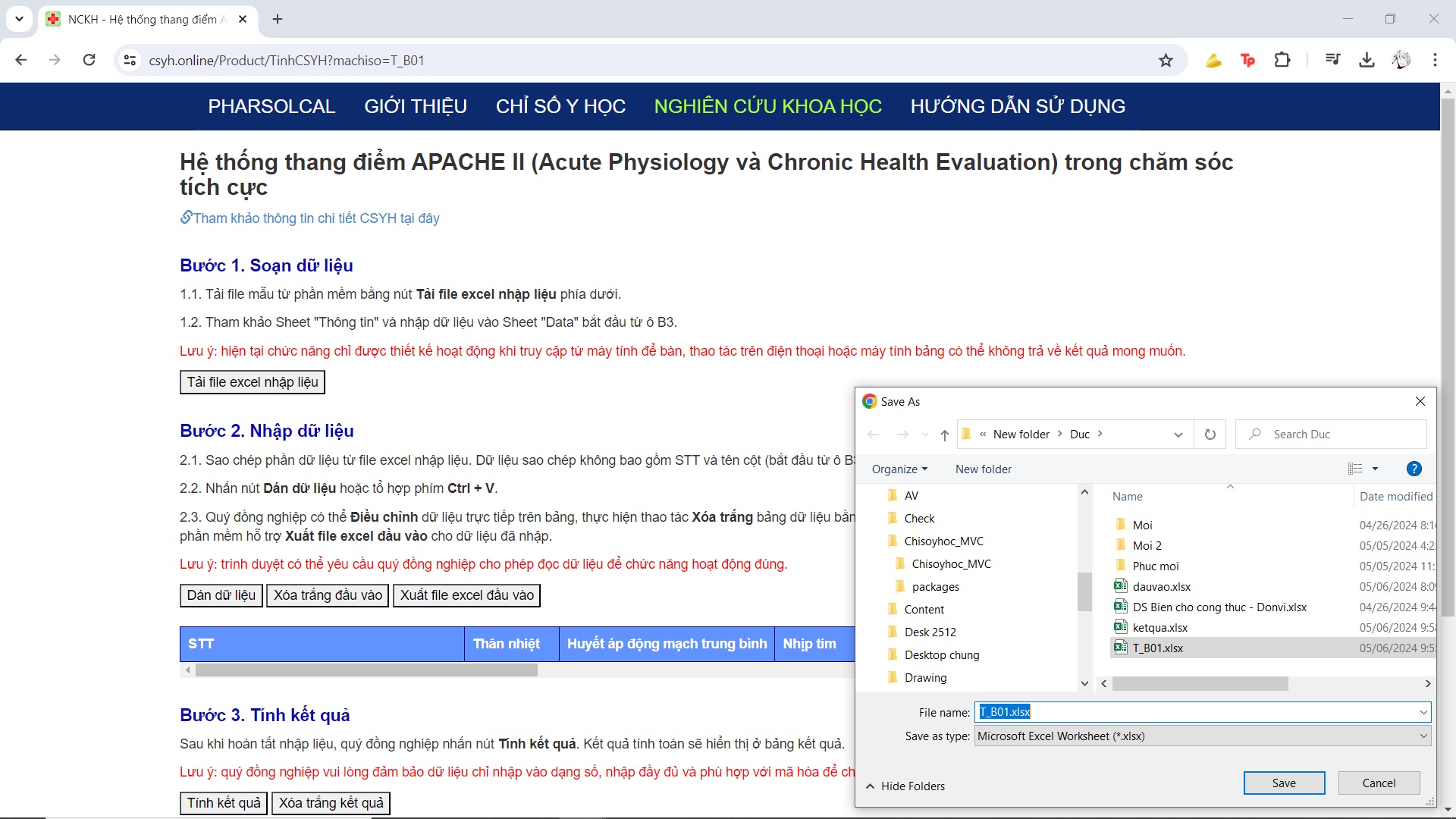This screenshot has width=1456, height=819.
Task: Open HƯỚNG DẪN SỬ DỤNG menu item
Action: 1018,106
